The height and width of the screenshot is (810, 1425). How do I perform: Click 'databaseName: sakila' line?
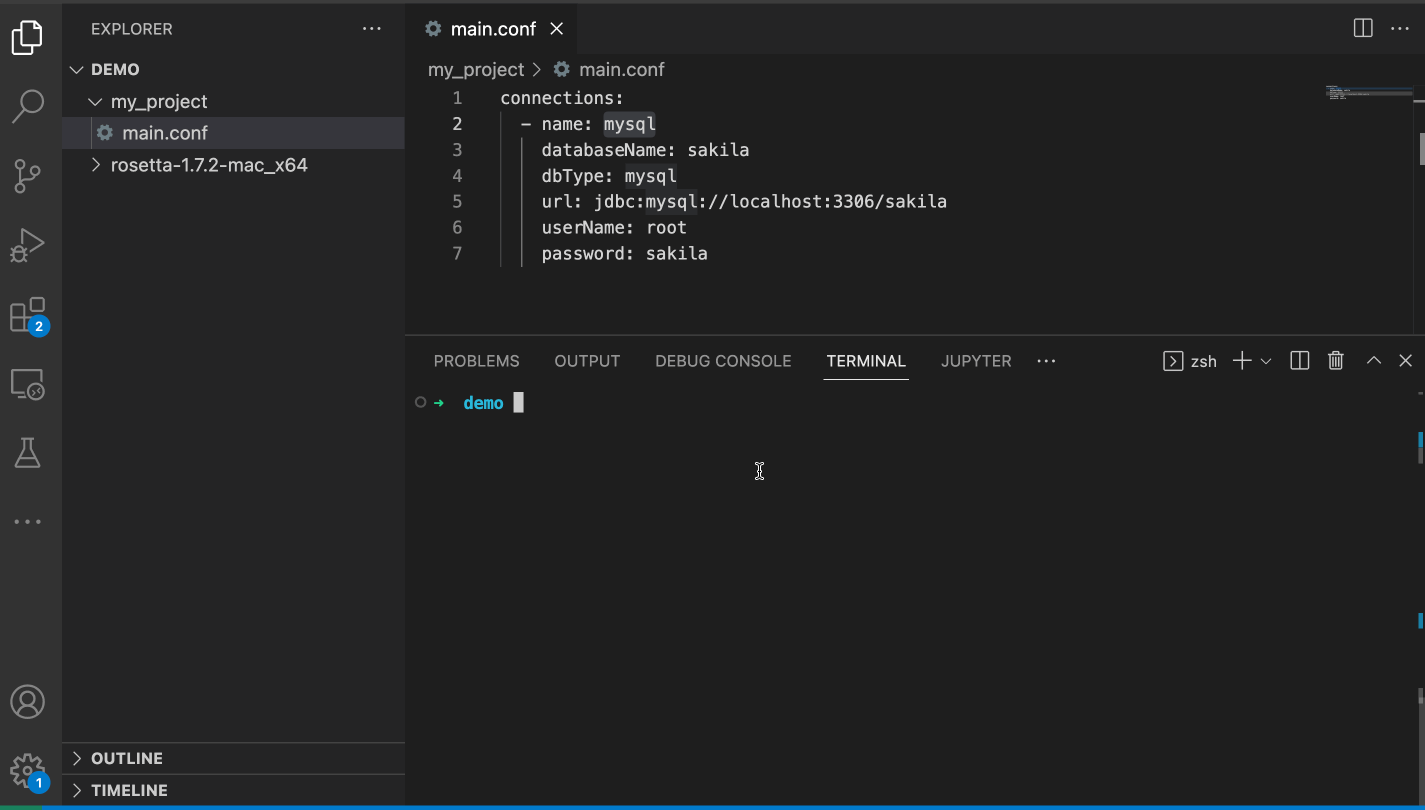tap(645, 150)
